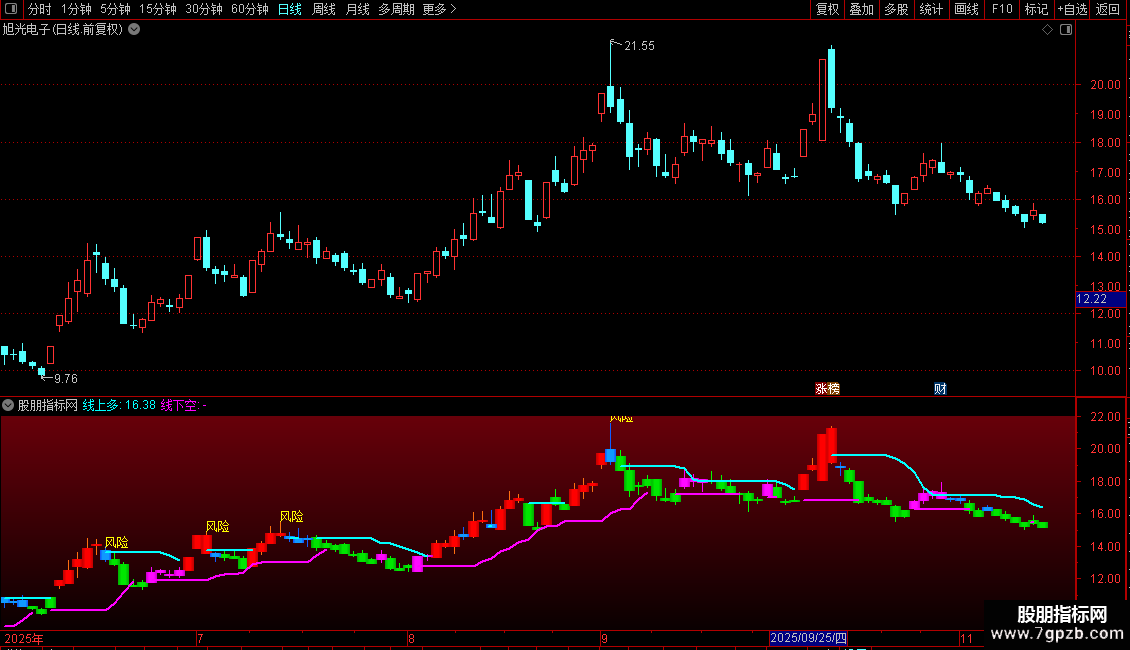Image resolution: width=1130 pixels, height=650 pixels.
Task: Click the 风险 label before the 8 month mark
Action: (x=292, y=517)
